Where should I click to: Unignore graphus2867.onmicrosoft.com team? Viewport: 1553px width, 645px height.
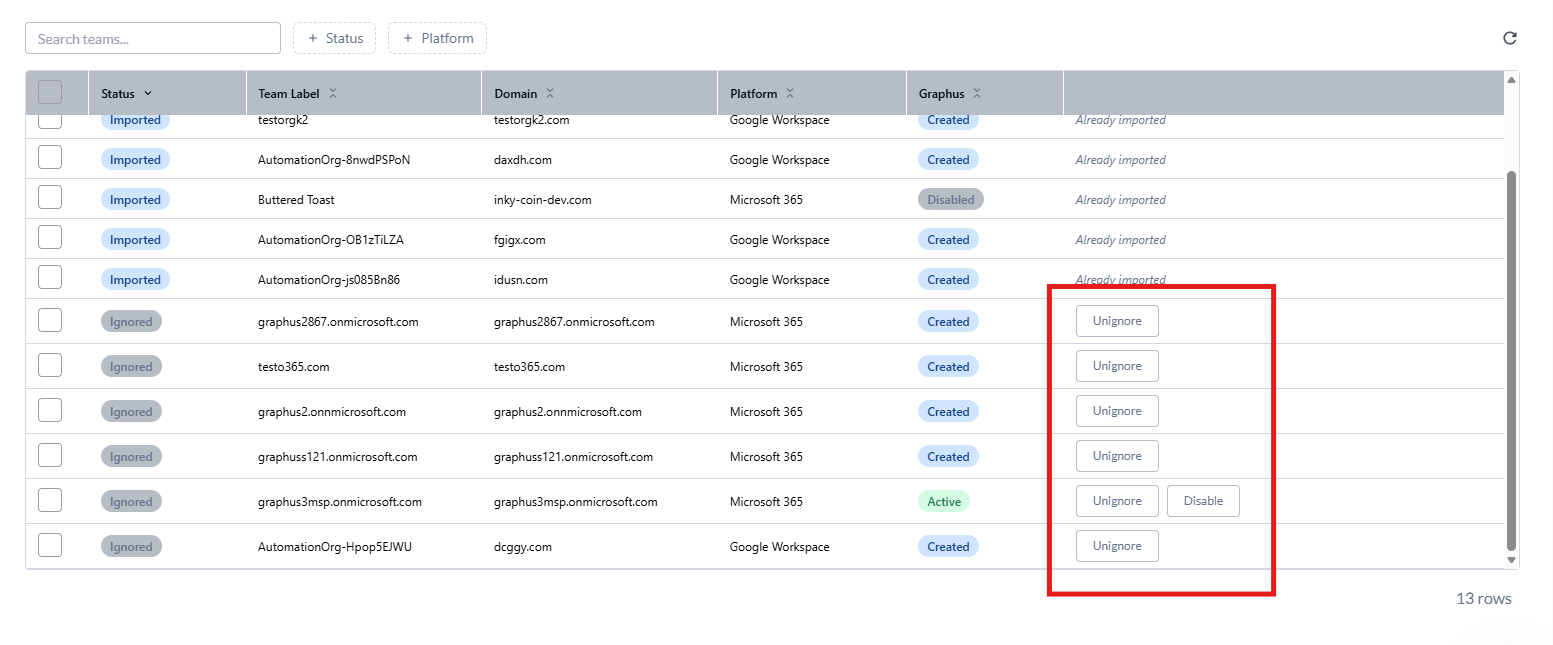1117,321
